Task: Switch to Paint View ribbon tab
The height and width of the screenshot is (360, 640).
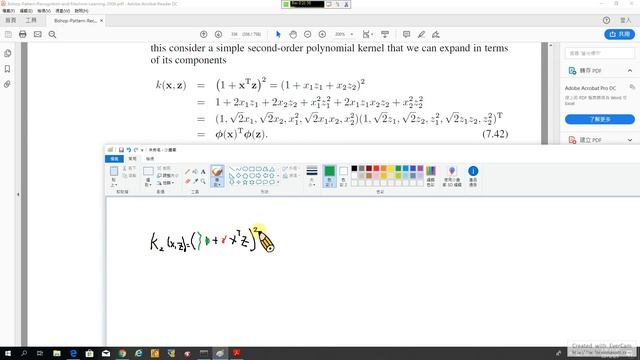Action: pos(150,159)
